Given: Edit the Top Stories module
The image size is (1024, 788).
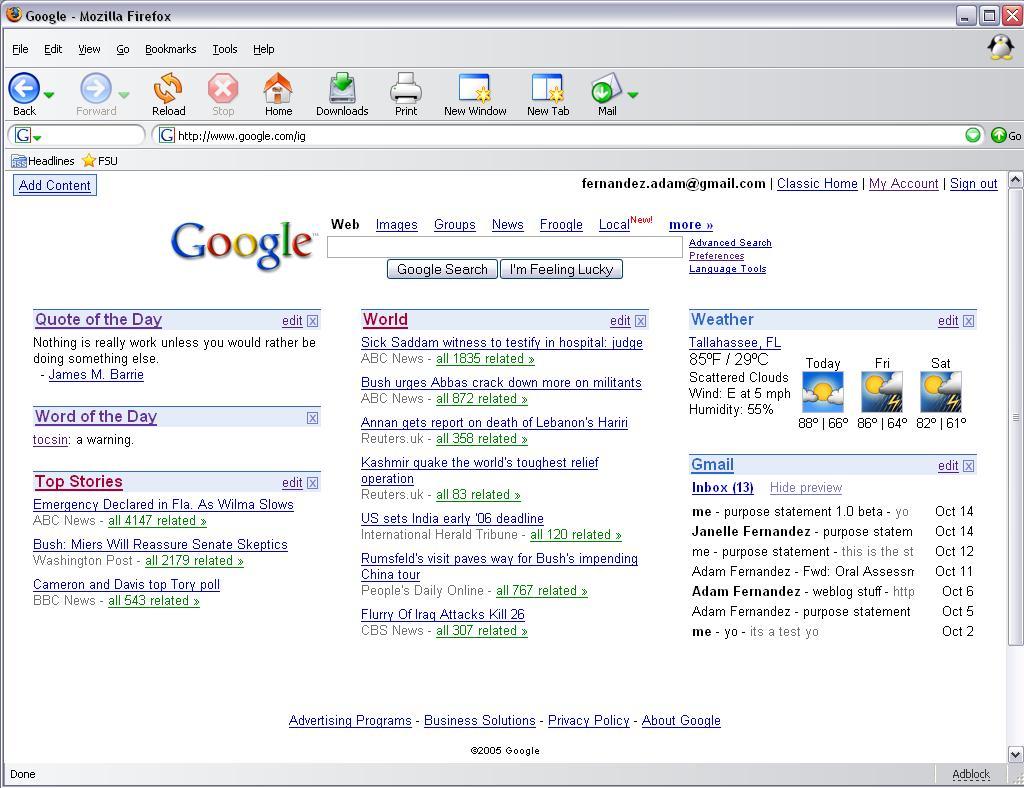Looking at the screenshot, I should (292, 482).
